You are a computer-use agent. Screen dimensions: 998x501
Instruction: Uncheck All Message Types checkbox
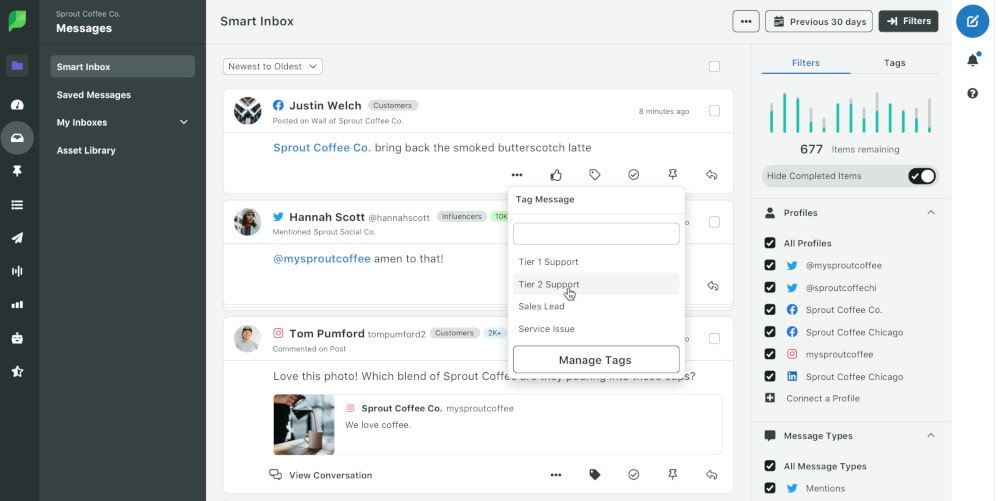[770, 466]
